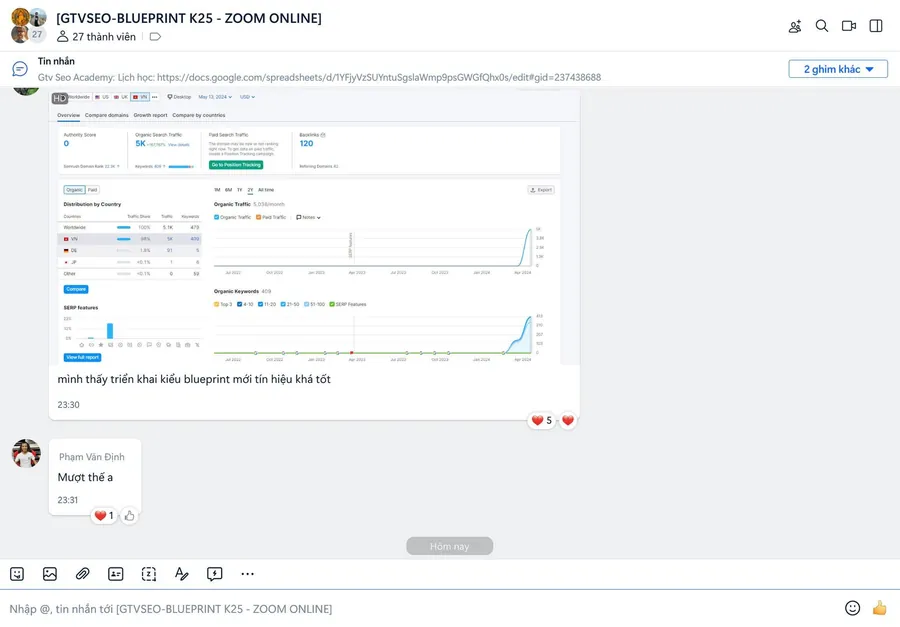Click the 23:30 message timestamp
The image size is (900, 627).
tap(68, 405)
